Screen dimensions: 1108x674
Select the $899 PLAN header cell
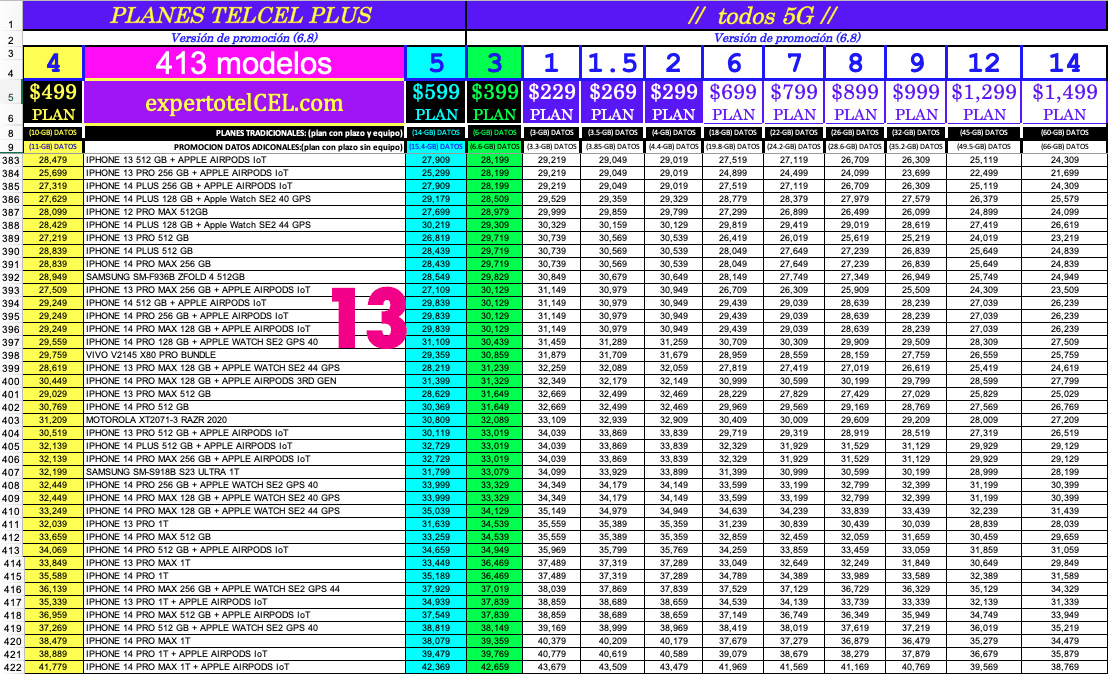[855, 103]
